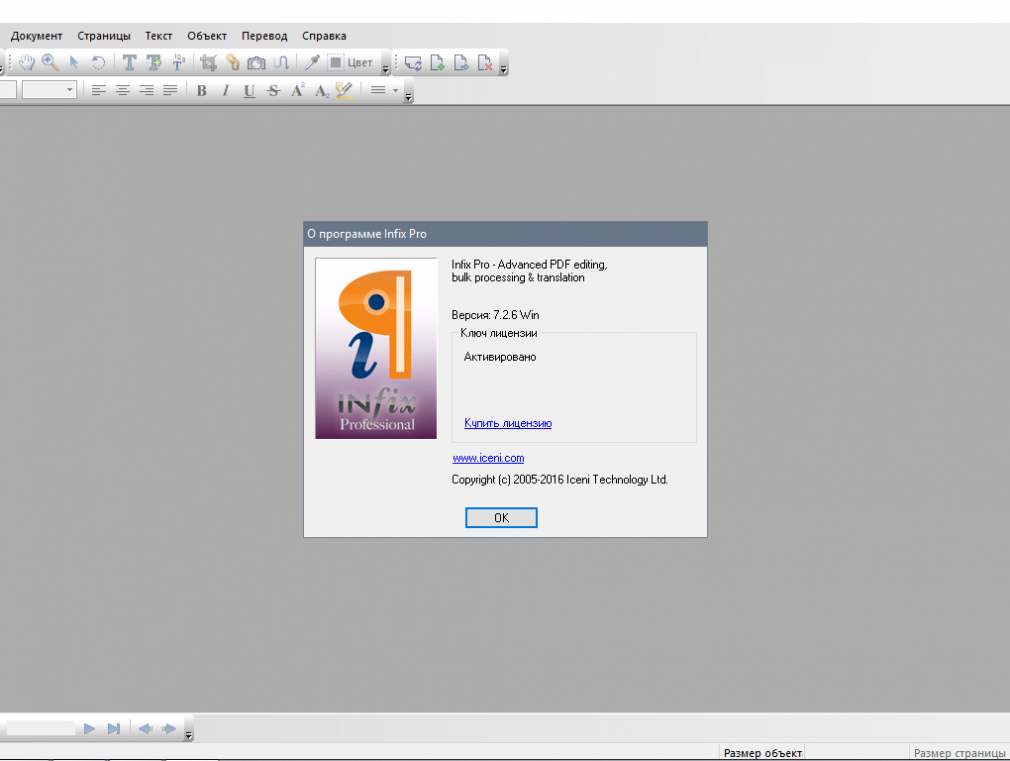Image resolution: width=1010 pixels, height=761 pixels.
Task: Open the line spacing dropdown
Action: [385, 90]
